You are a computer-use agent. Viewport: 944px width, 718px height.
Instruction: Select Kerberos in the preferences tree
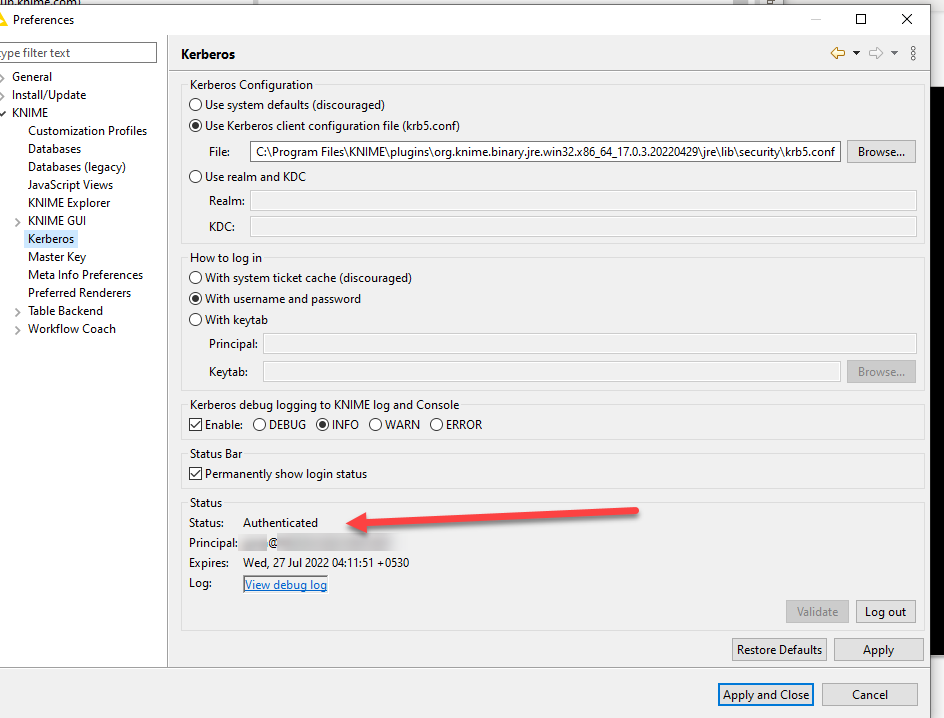(51, 239)
